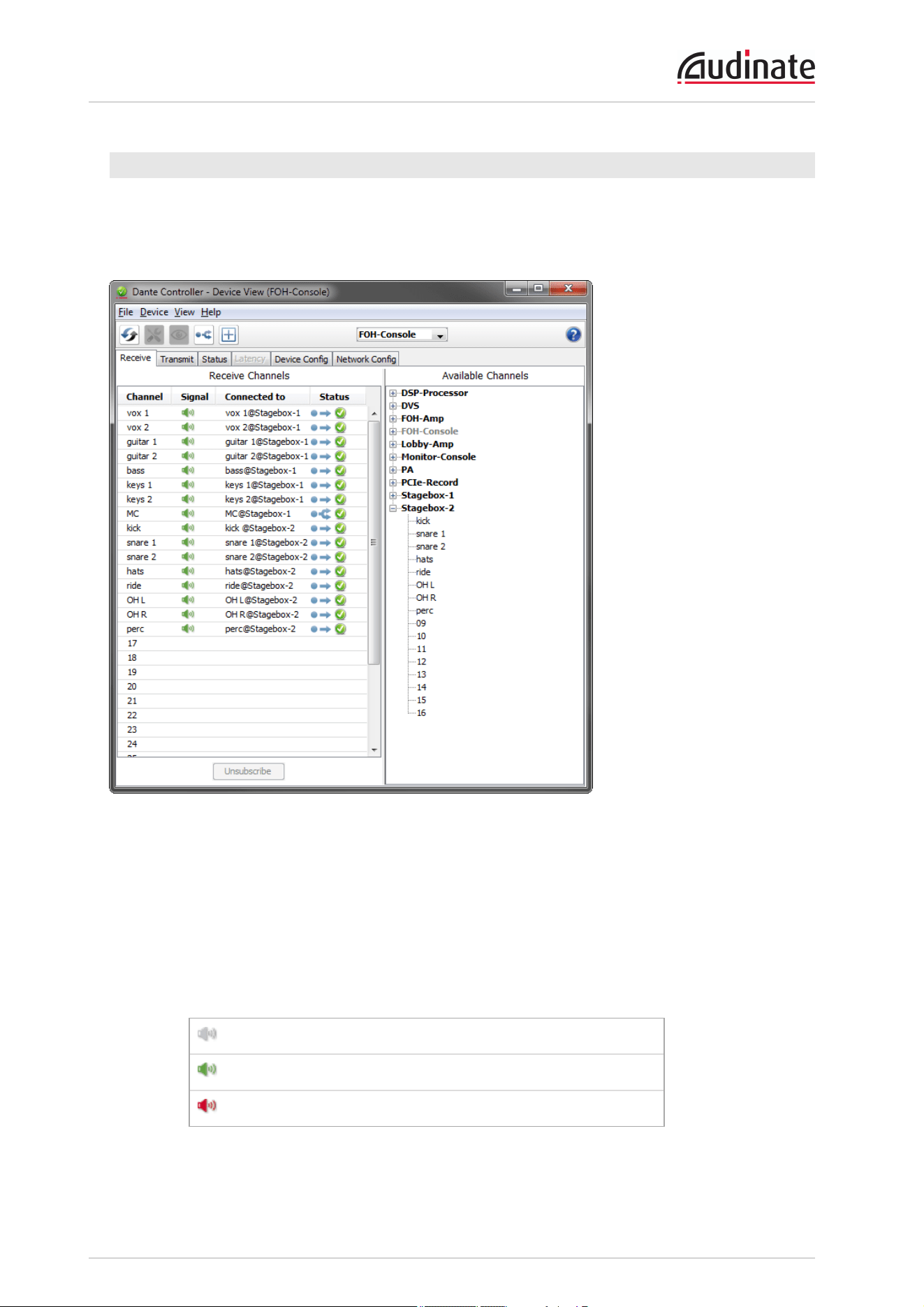Viewport: 924px width, 1307px height.
Task: Select channel 09 under Stagebox-2
Action: point(421,623)
